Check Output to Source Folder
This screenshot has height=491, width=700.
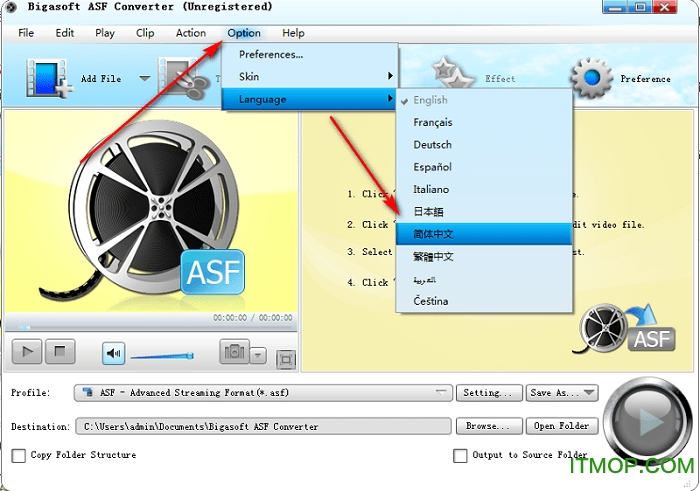tap(460, 456)
